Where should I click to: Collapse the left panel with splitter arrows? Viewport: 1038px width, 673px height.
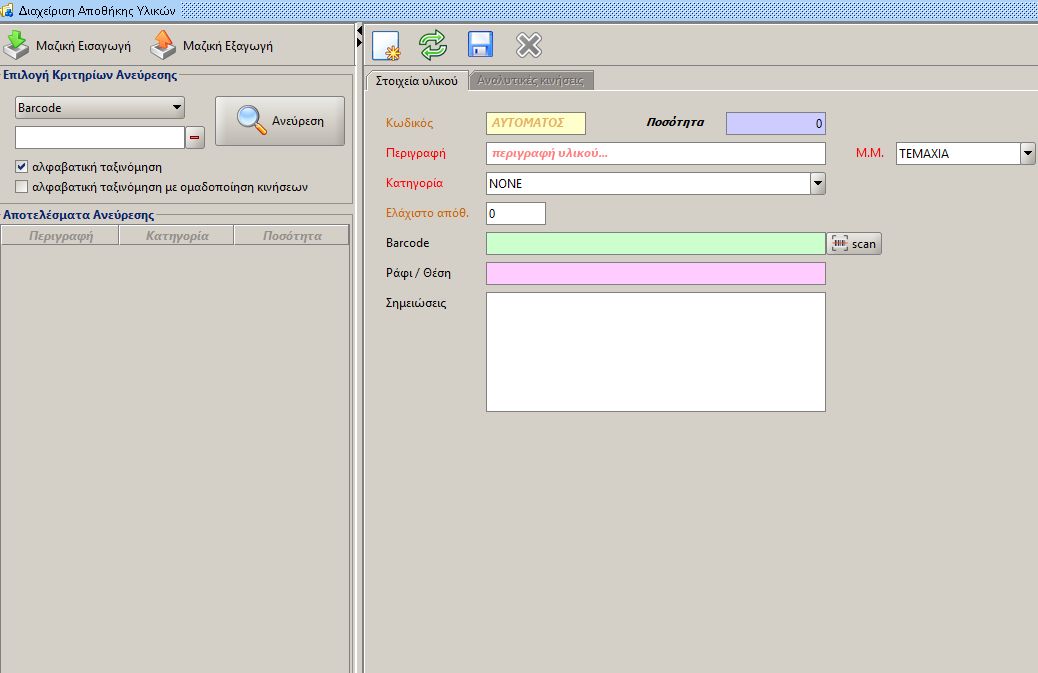(x=359, y=38)
